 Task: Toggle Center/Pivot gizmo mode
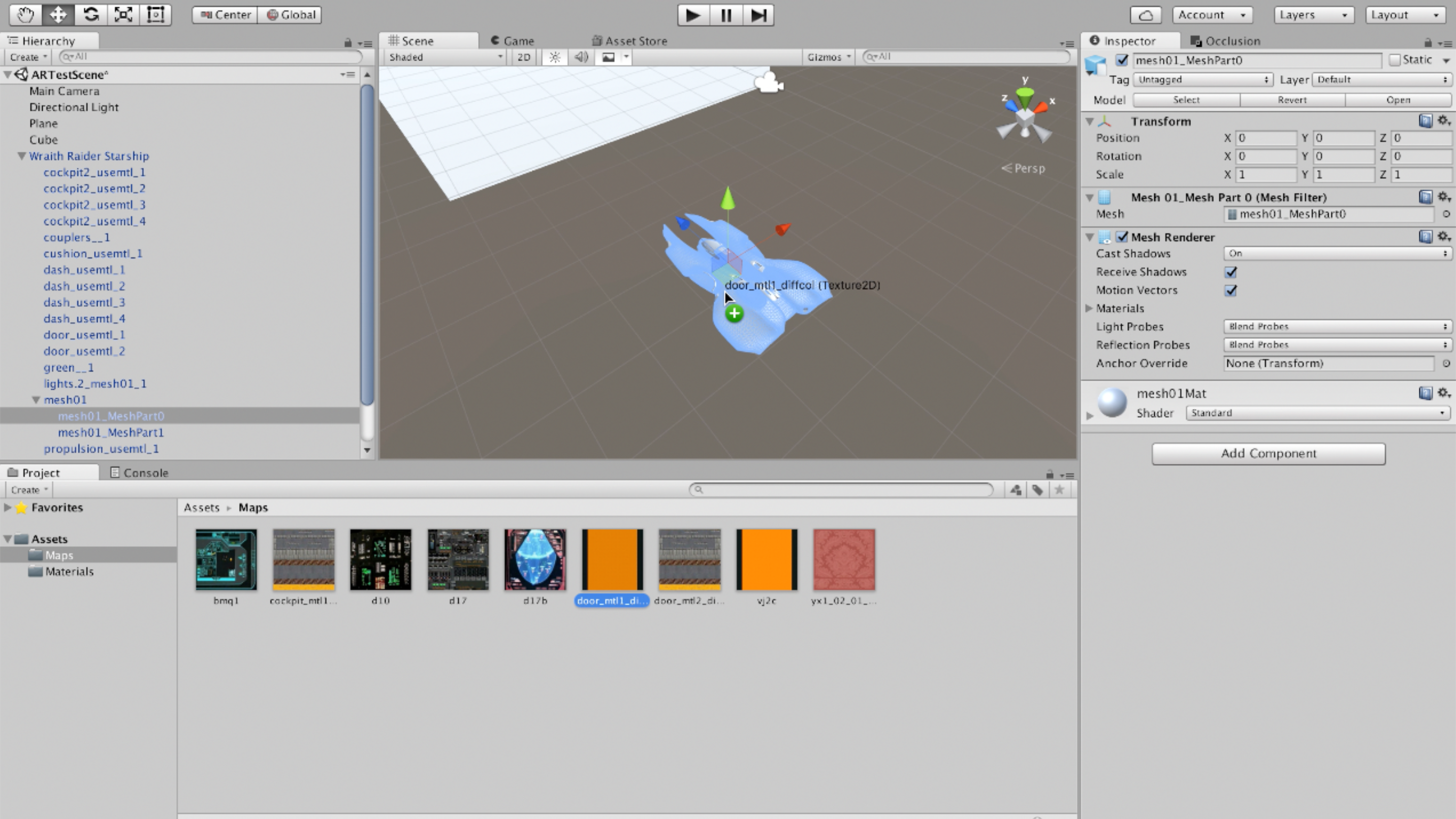click(x=222, y=14)
